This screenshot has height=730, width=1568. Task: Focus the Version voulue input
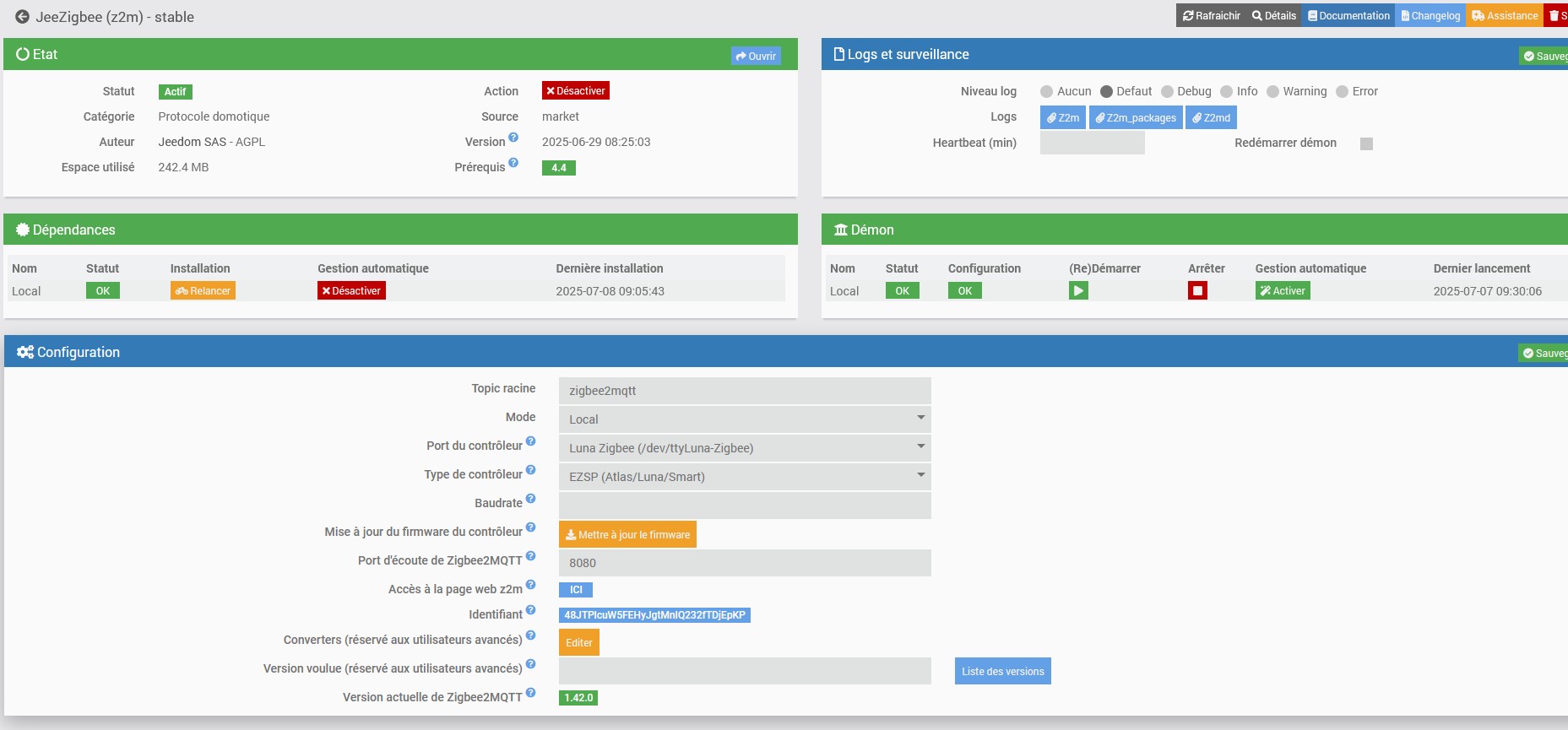pyautogui.click(x=745, y=671)
